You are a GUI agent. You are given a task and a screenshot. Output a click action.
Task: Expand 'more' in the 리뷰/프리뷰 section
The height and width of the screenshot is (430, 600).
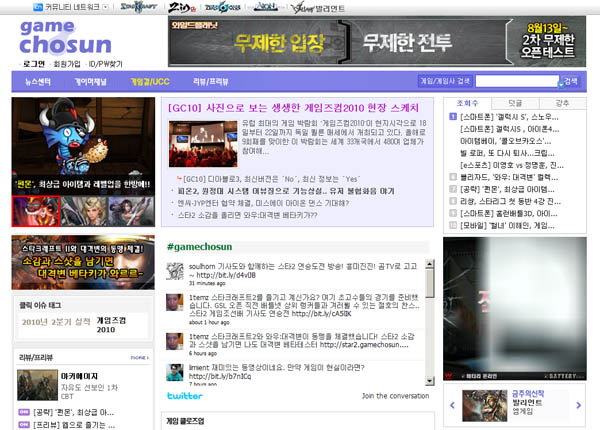(140, 357)
